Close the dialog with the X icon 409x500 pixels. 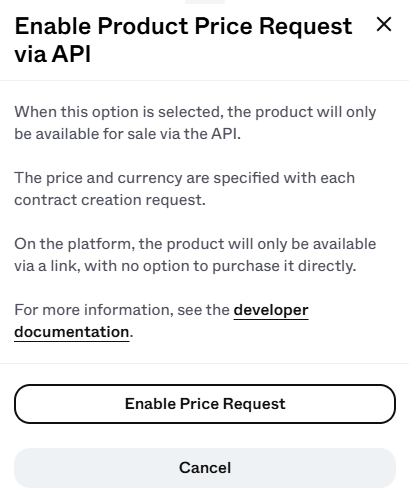coord(384,25)
